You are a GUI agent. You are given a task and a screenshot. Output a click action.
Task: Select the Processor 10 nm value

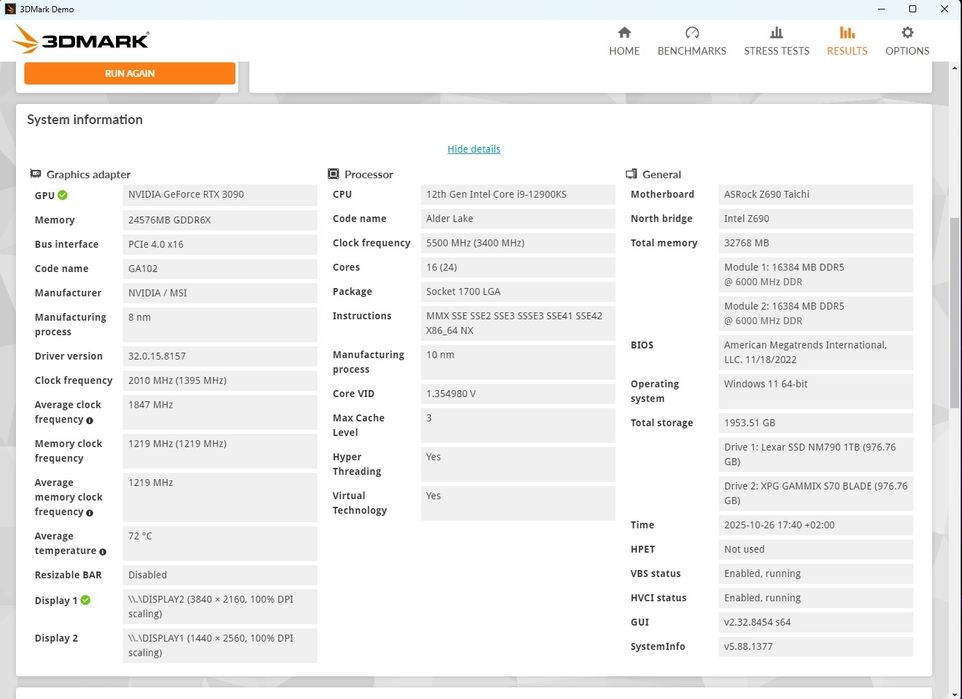click(x=518, y=362)
